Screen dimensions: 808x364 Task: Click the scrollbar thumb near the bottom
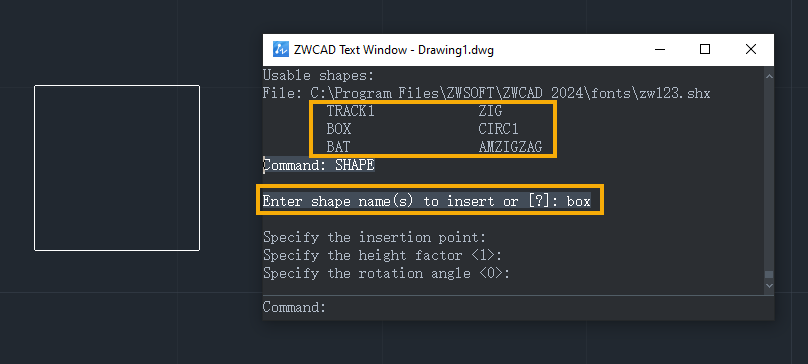pos(769,275)
